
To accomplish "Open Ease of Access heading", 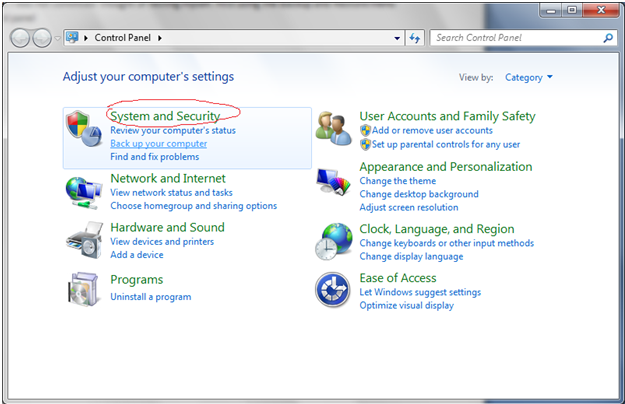I will (398, 278).
